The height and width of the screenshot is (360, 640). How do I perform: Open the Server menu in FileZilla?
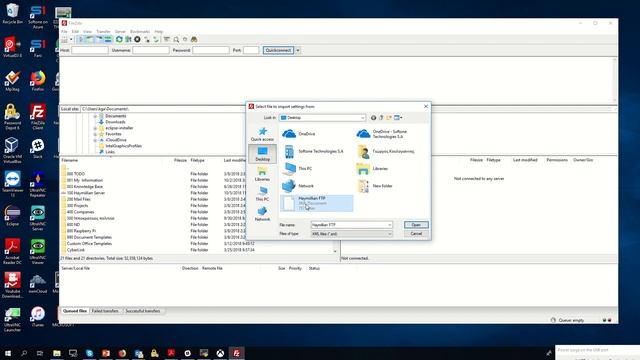120,31
